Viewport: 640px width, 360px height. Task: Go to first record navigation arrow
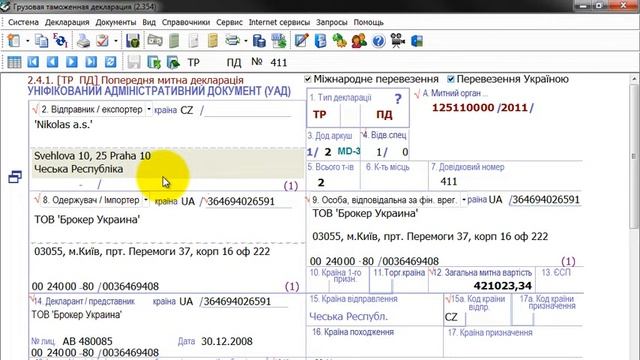pyautogui.click(x=33, y=62)
